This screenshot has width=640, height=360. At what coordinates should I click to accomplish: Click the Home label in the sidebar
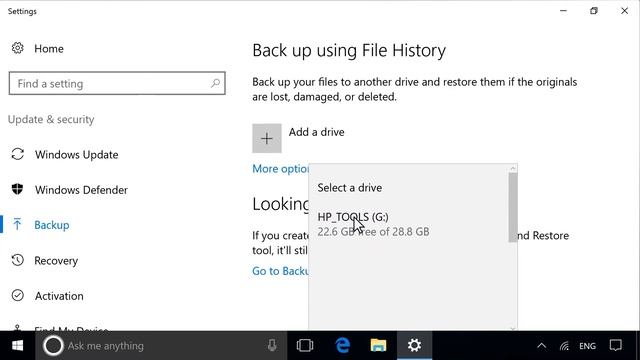pyautogui.click(x=49, y=49)
